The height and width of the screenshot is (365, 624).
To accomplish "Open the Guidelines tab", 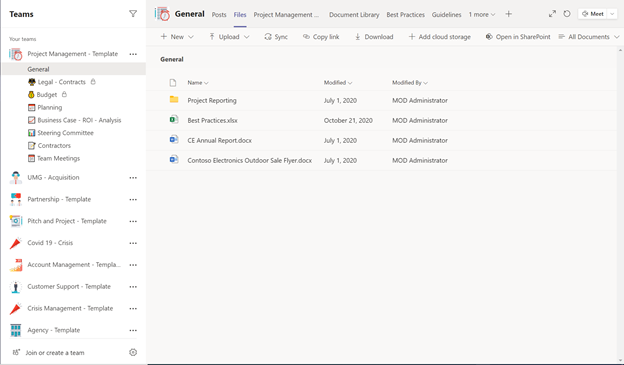I will pos(447,15).
